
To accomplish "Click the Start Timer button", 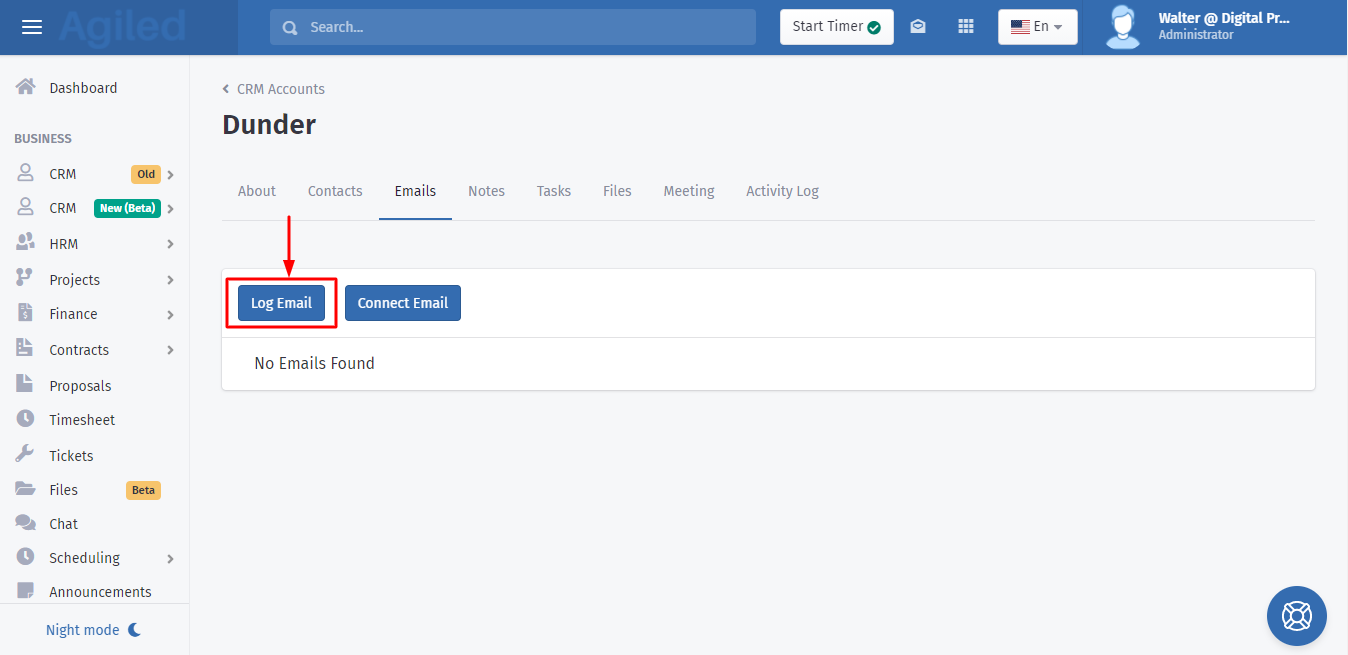I will [836, 27].
